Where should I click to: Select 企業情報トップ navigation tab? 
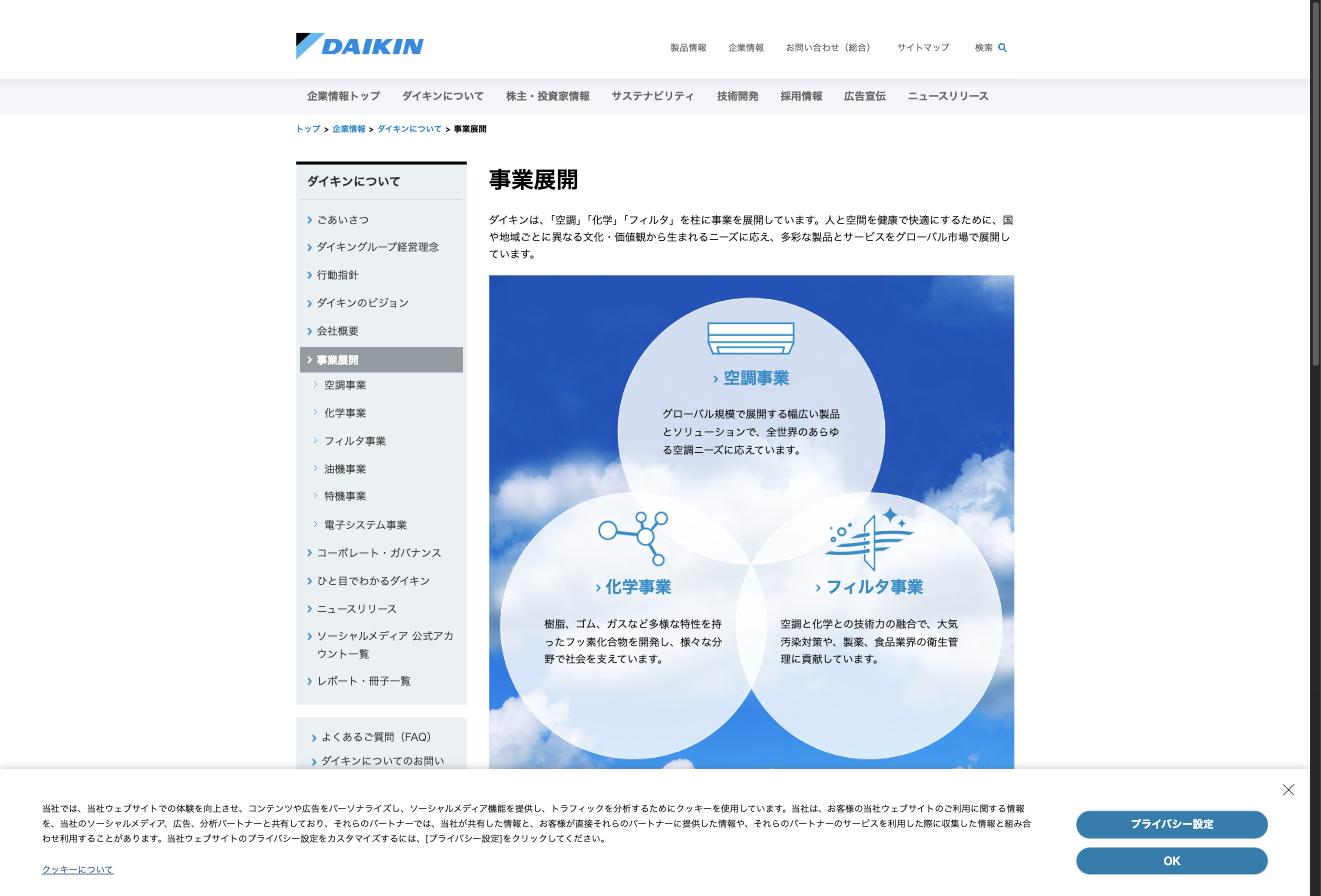click(x=343, y=96)
